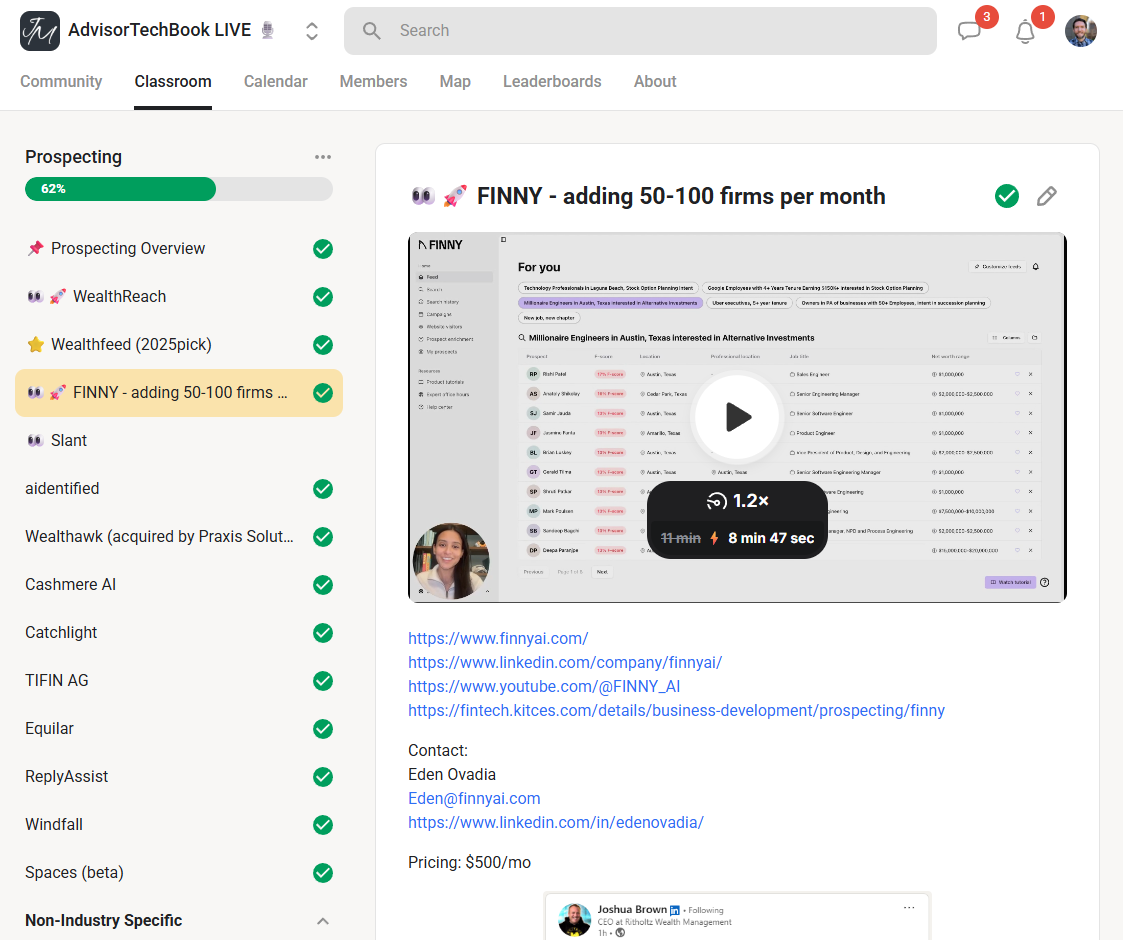The width and height of the screenshot is (1123, 940).
Task: Focus the Search input field
Action: pyautogui.click(x=640, y=31)
